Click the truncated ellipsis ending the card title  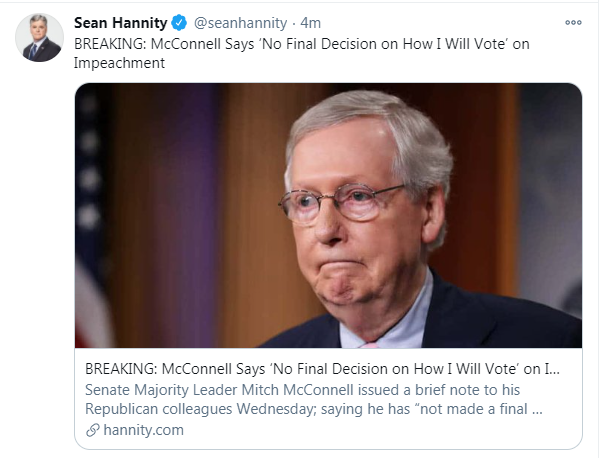coord(554,369)
